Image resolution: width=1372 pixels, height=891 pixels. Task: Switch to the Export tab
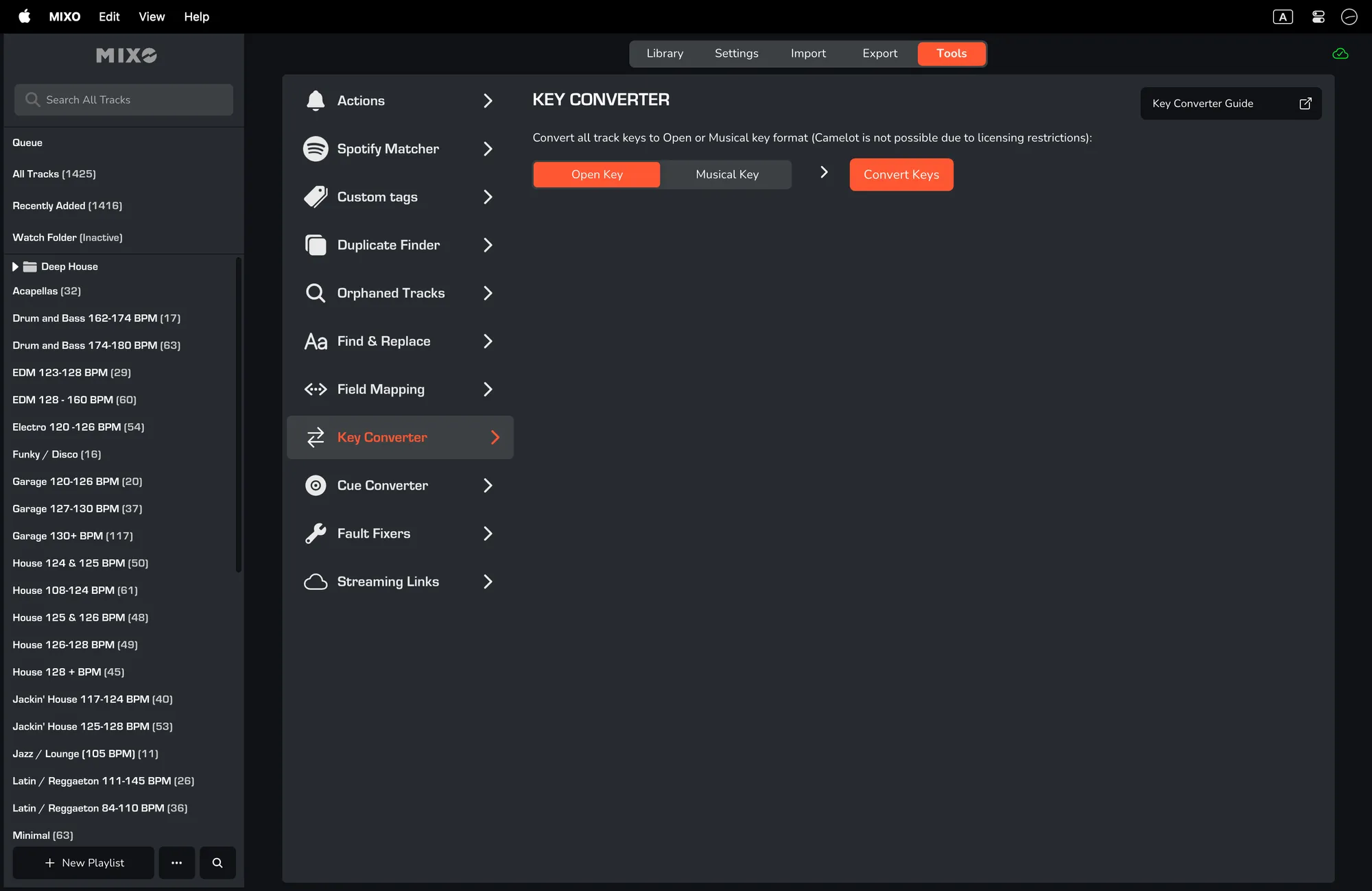point(879,54)
